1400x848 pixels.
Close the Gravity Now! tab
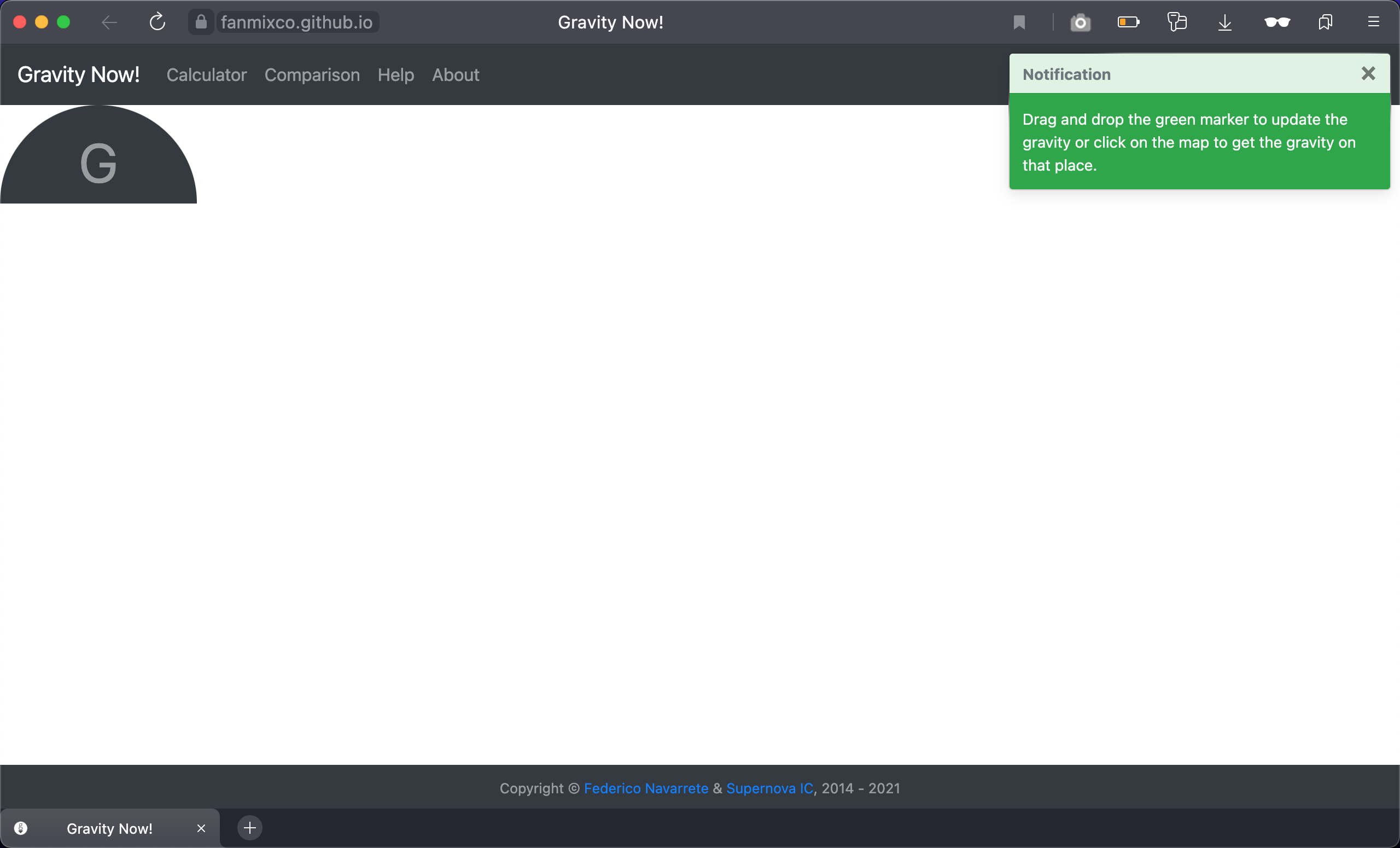(x=201, y=828)
